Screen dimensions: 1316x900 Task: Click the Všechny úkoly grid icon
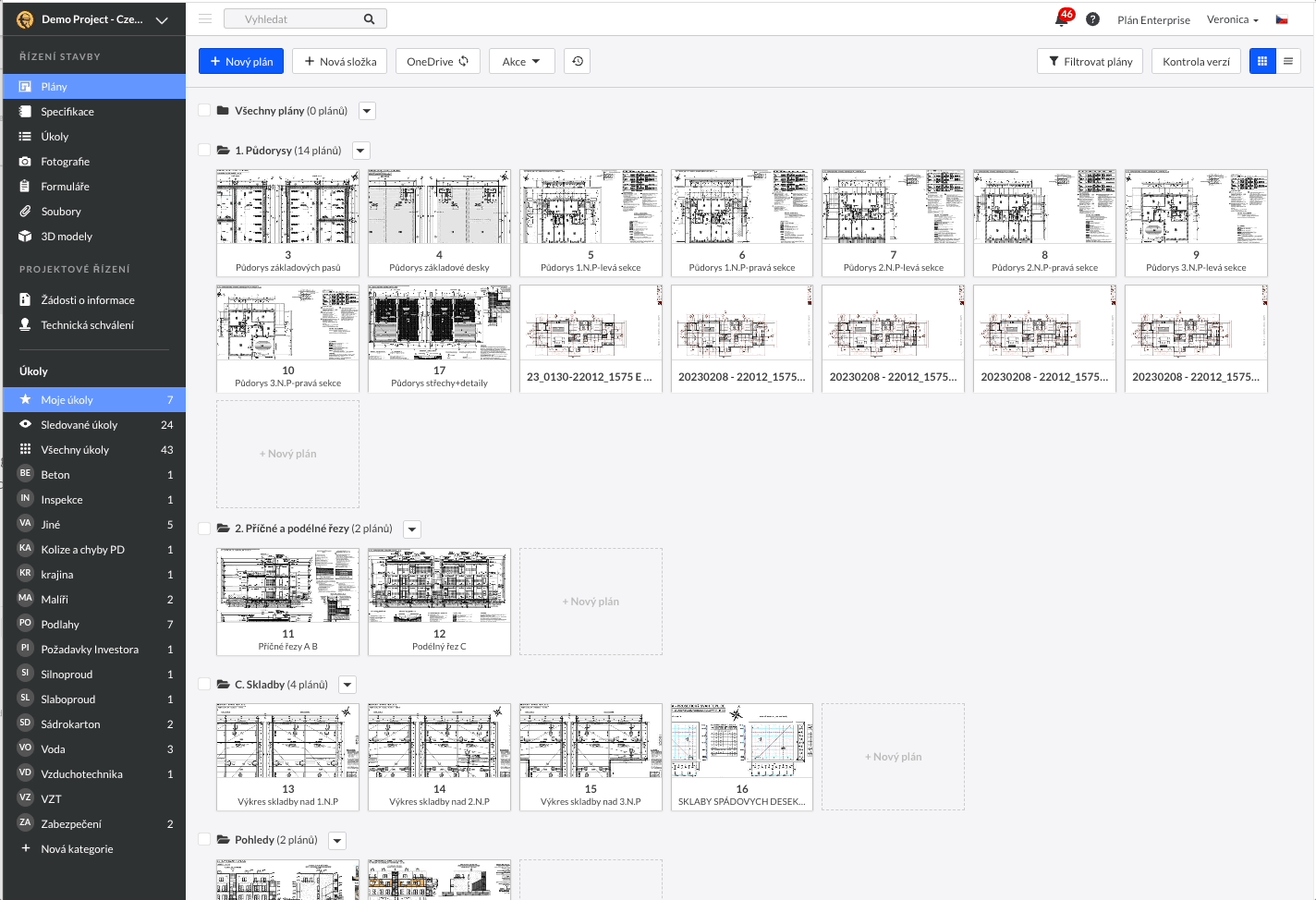point(25,449)
